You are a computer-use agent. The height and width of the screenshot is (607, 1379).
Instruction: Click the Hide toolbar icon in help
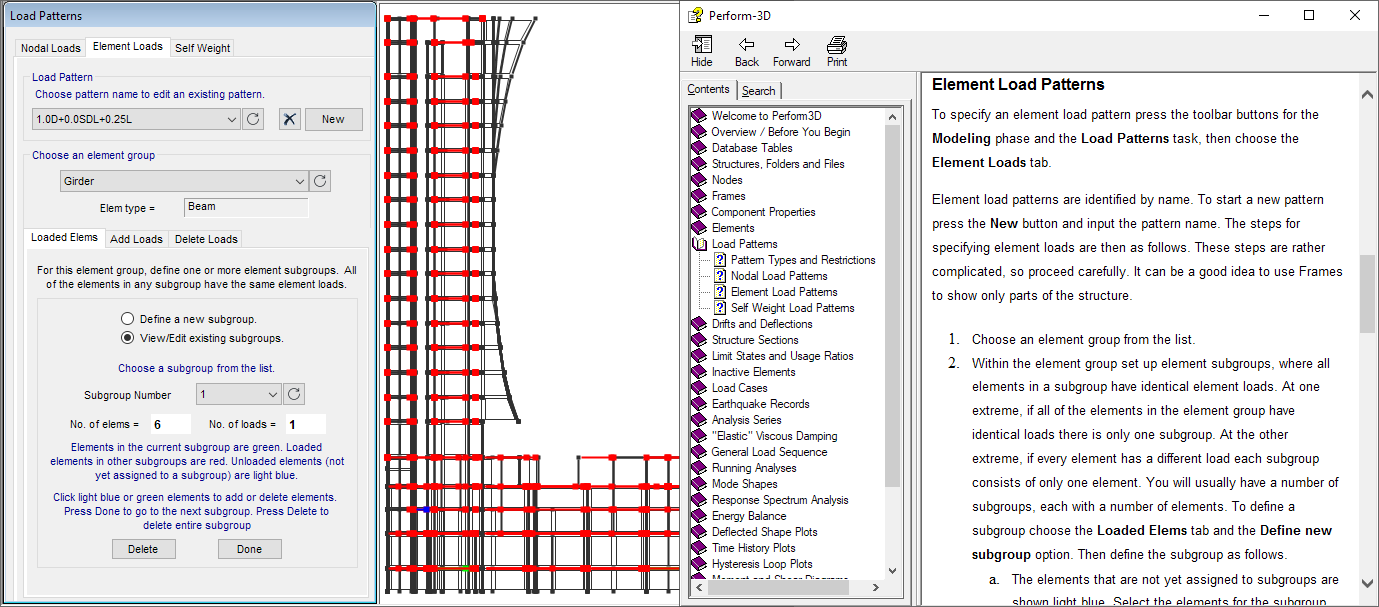point(702,51)
